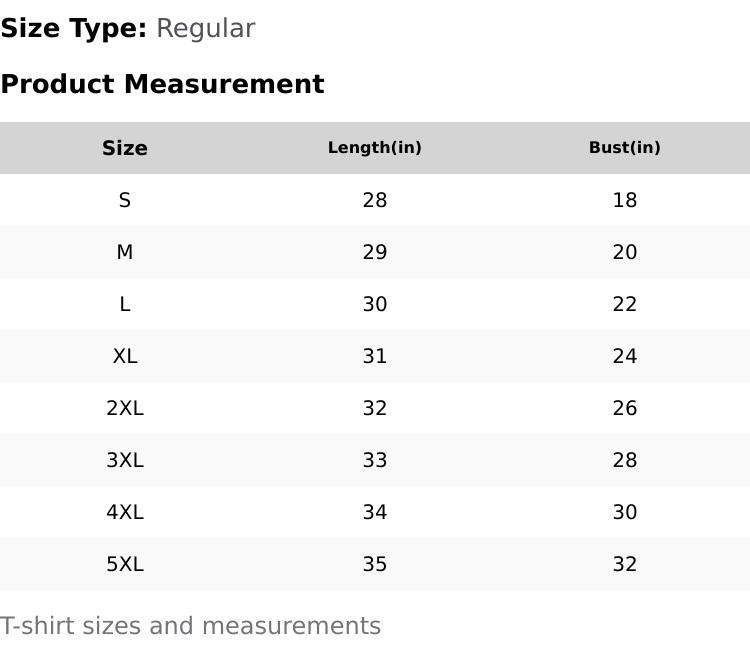Click the Size column header
Screen dimensions: 750x662
click(x=125, y=148)
